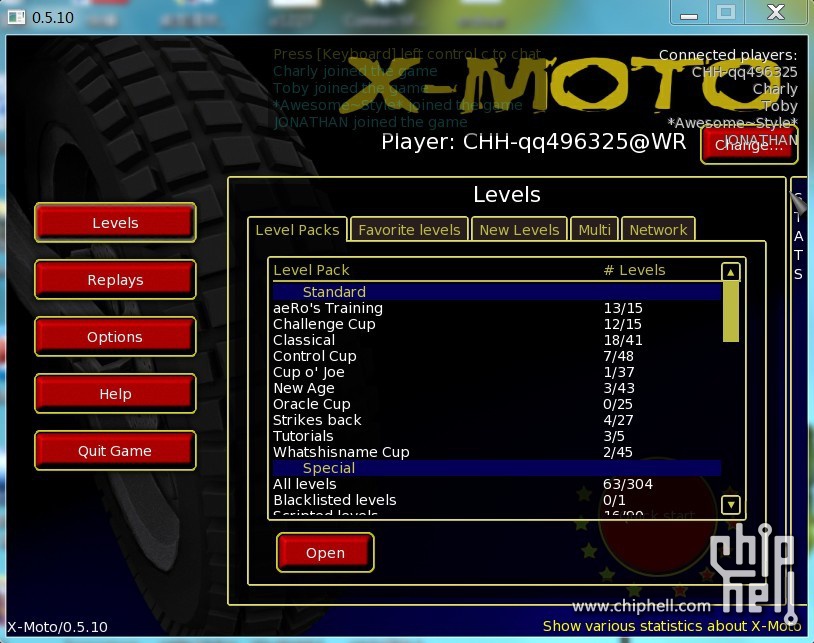Image resolution: width=814 pixels, height=643 pixels.
Task: Select the Whatshisname Cup level pack
Action: coord(497,452)
